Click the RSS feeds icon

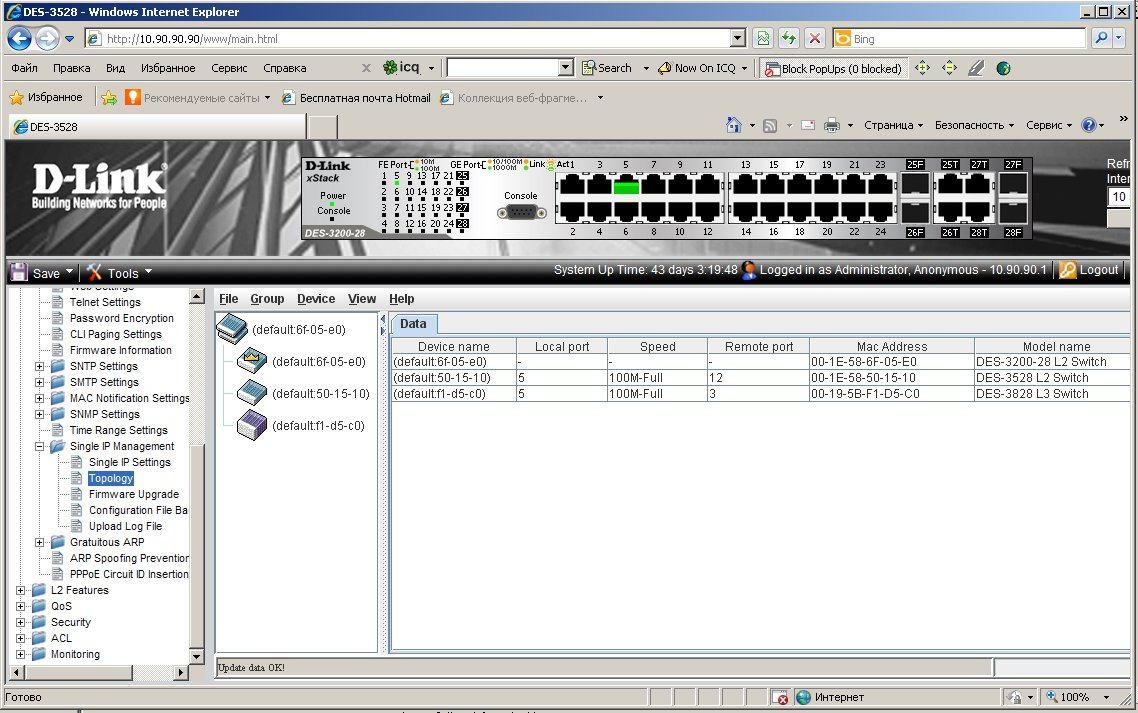point(770,125)
